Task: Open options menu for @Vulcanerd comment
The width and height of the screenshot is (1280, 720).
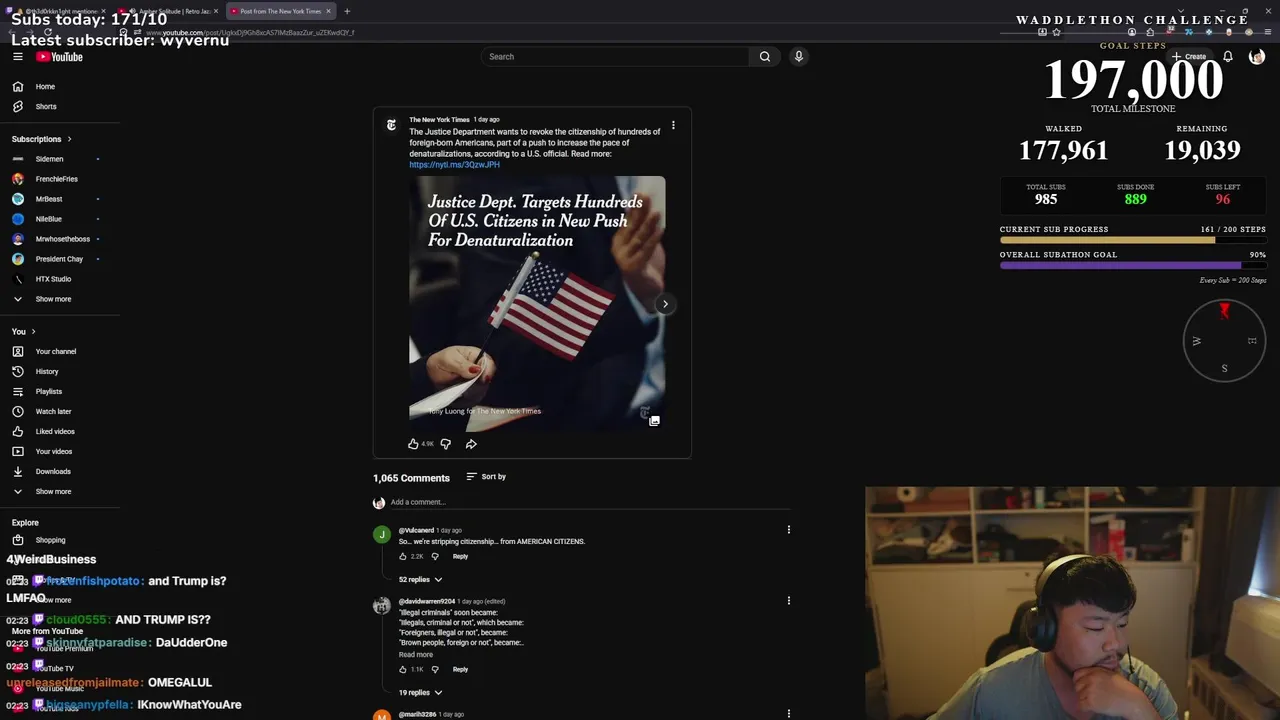Action: (x=789, y=530)
